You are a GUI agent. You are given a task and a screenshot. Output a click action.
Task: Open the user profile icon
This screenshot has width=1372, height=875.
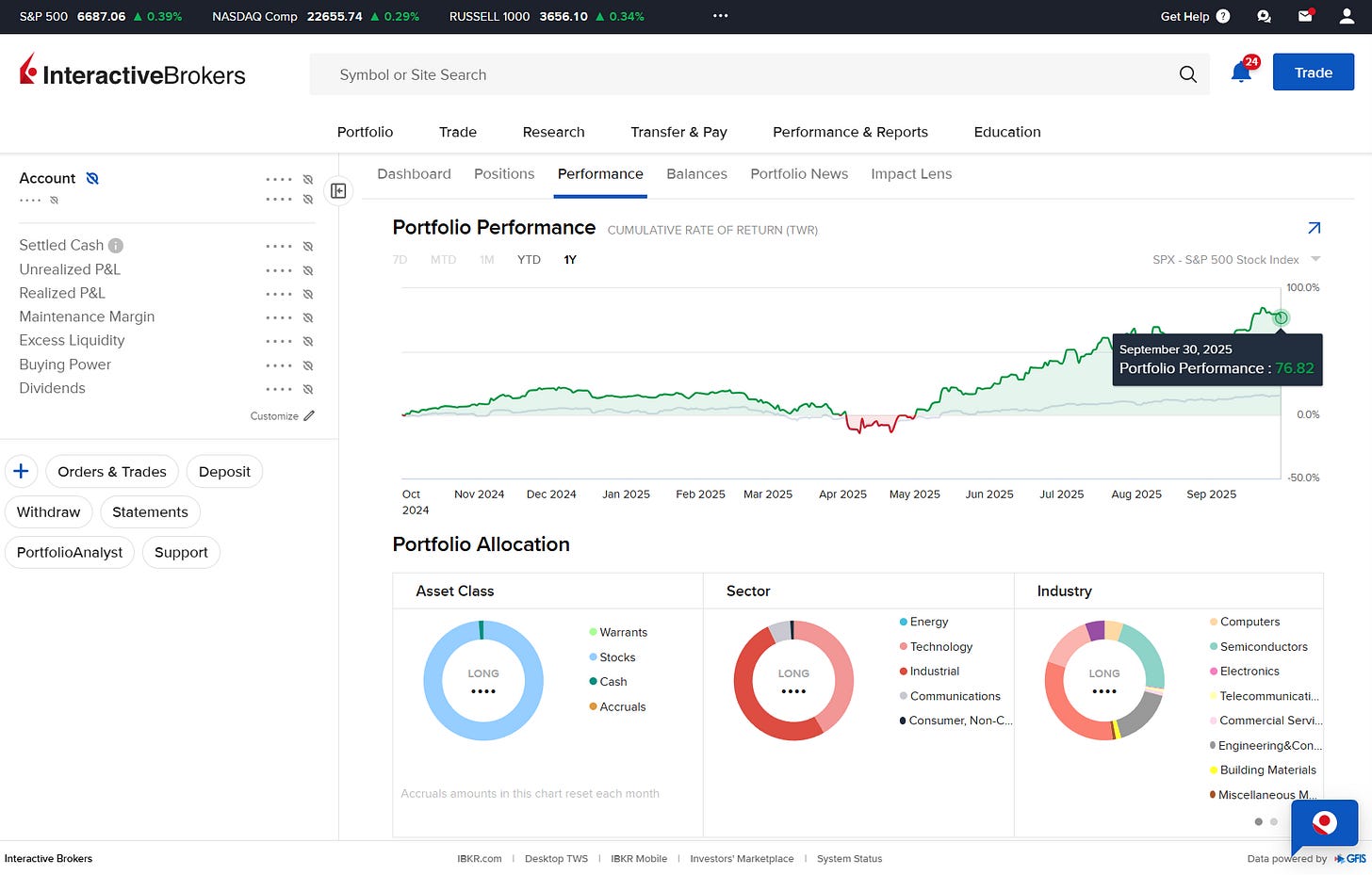point(1346,16)
